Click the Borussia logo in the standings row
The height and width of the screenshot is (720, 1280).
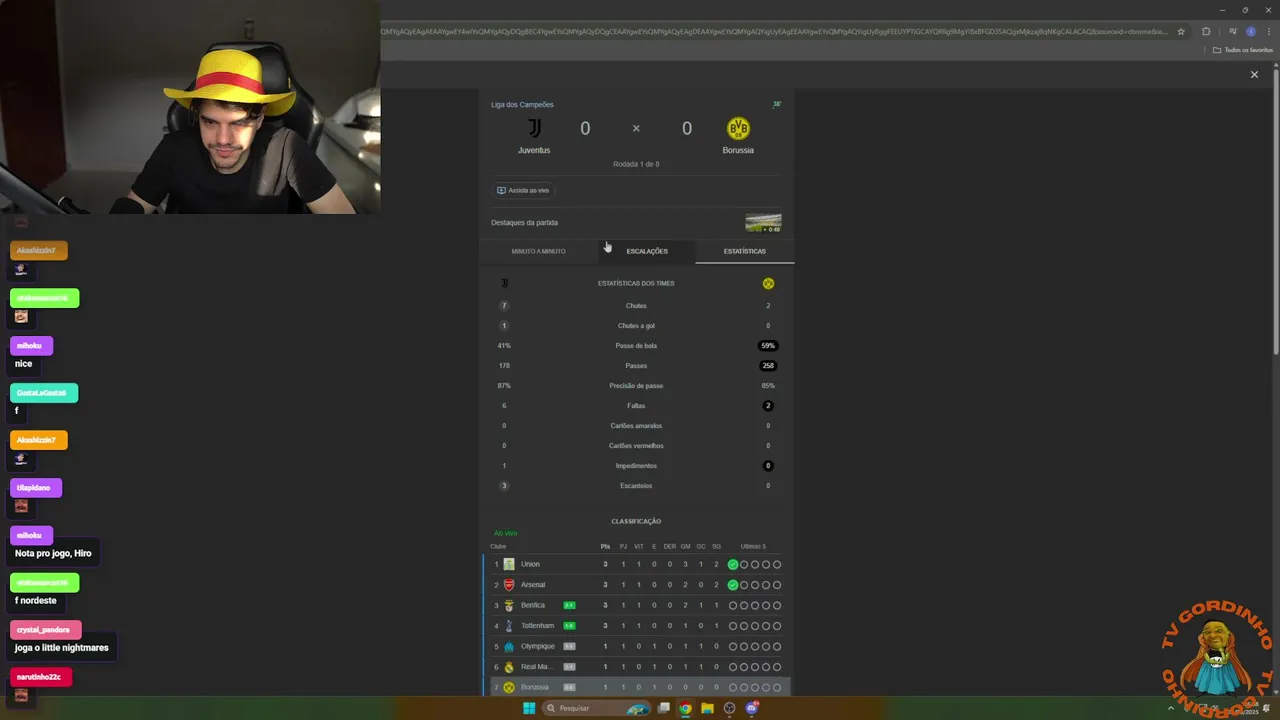(509, 687)
